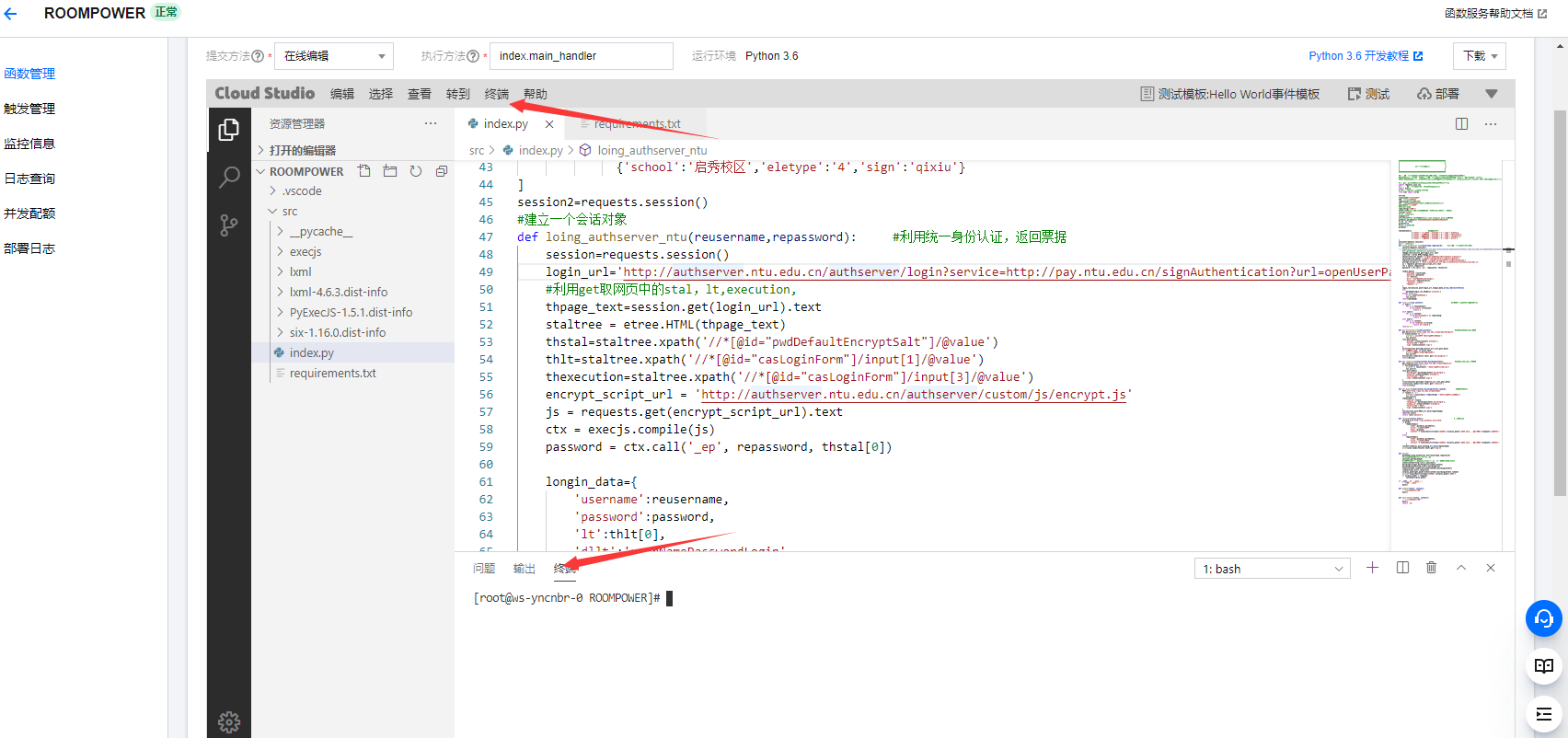Go to 日志查询 in the sidebar
Viewport: 1568px width, 738px height.
pyautogui.click(x=29, y=179)
